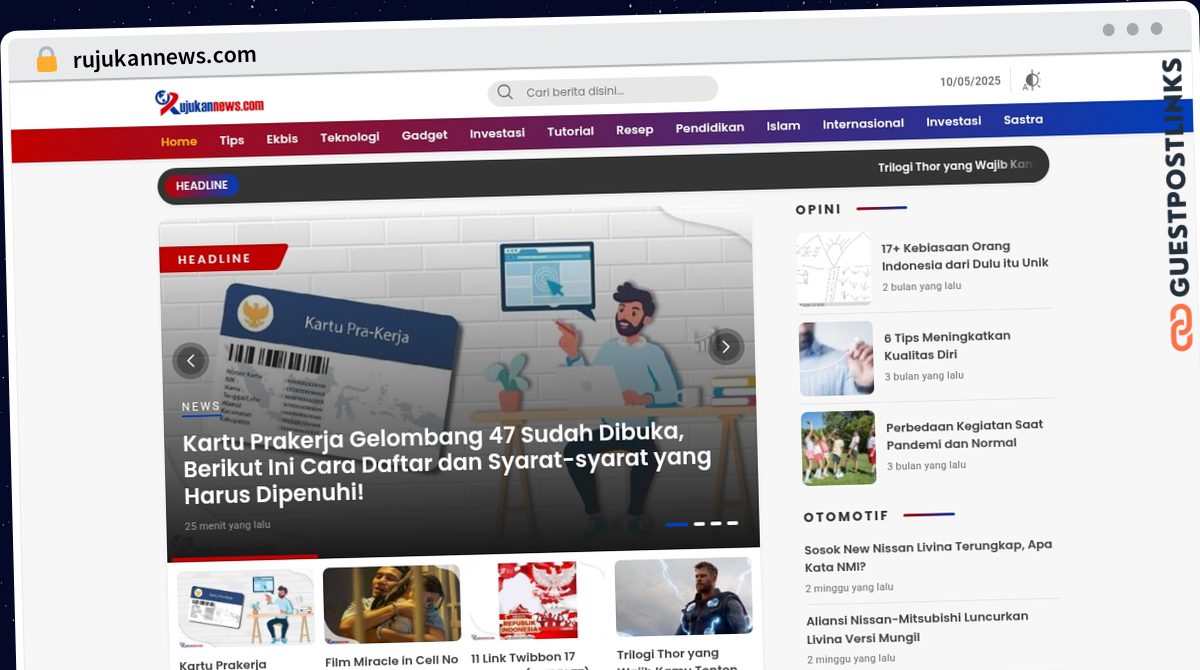Read 6 Tips Meningkatkan Kualitas Diri
Image resolution: width=1200 pixels, height=670 pixels.
(x=946, y=346)
